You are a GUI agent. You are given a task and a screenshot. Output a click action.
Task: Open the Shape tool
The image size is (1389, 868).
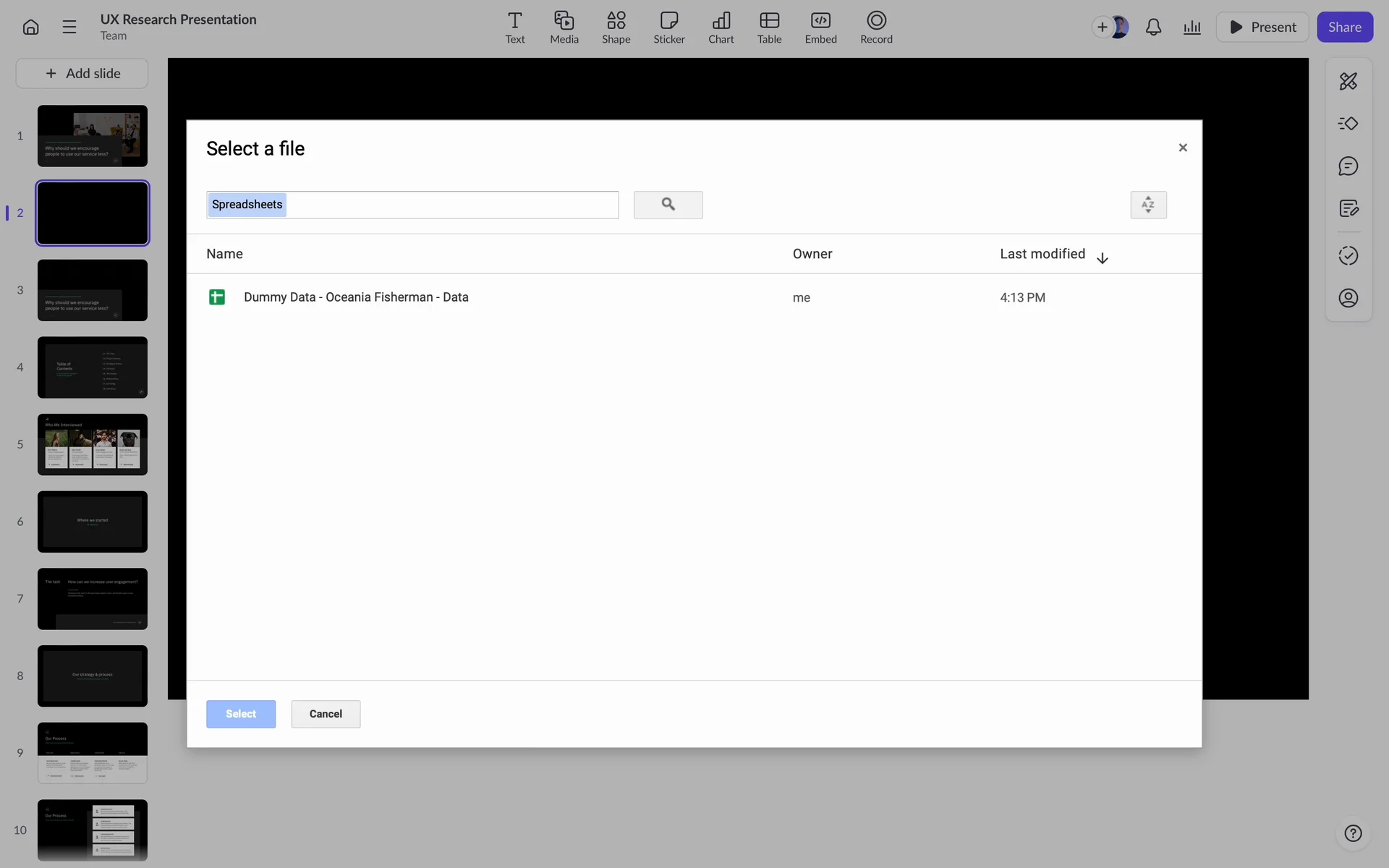pos(616,27)
